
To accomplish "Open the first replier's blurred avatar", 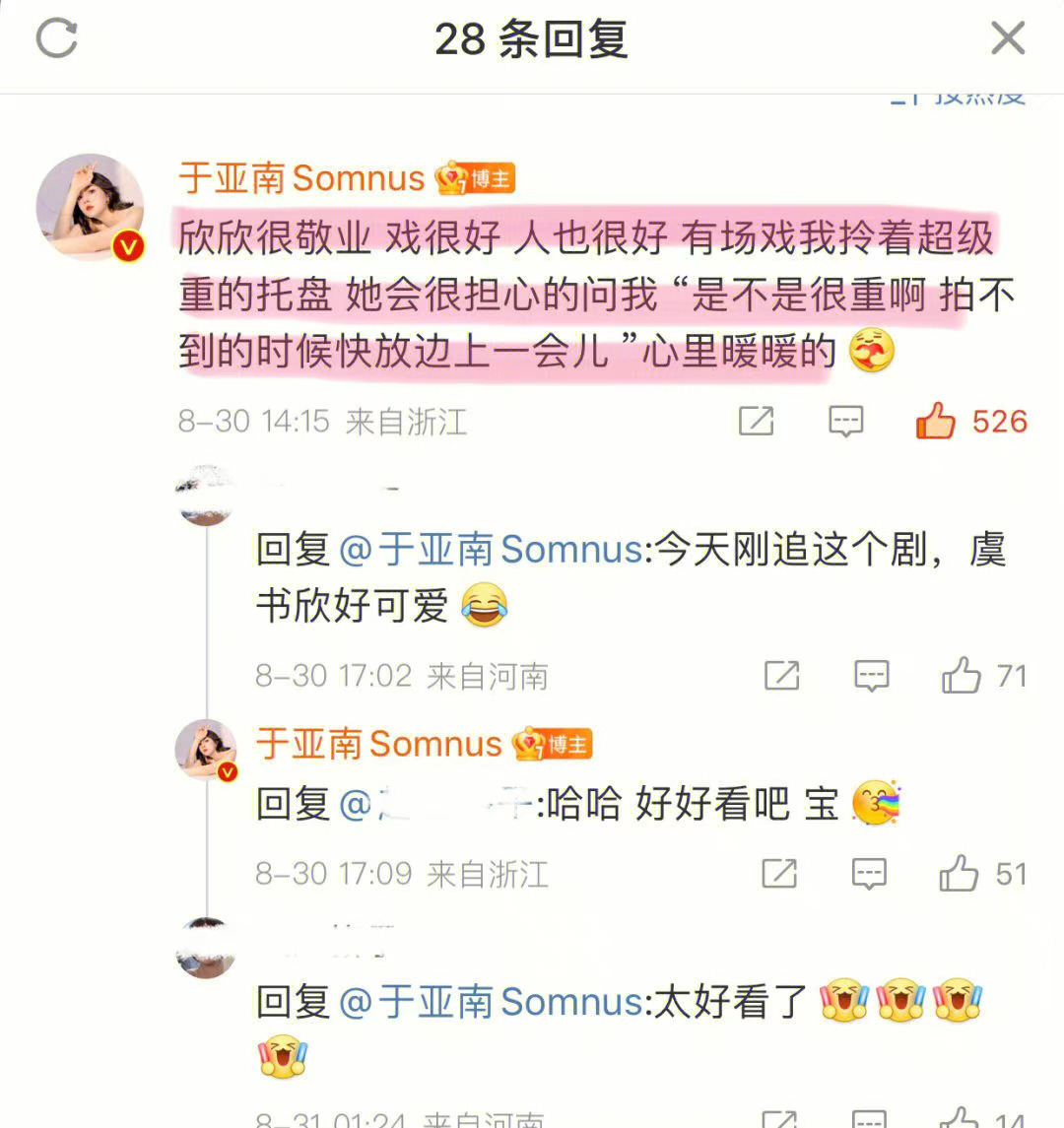I will tap(206, 495).
